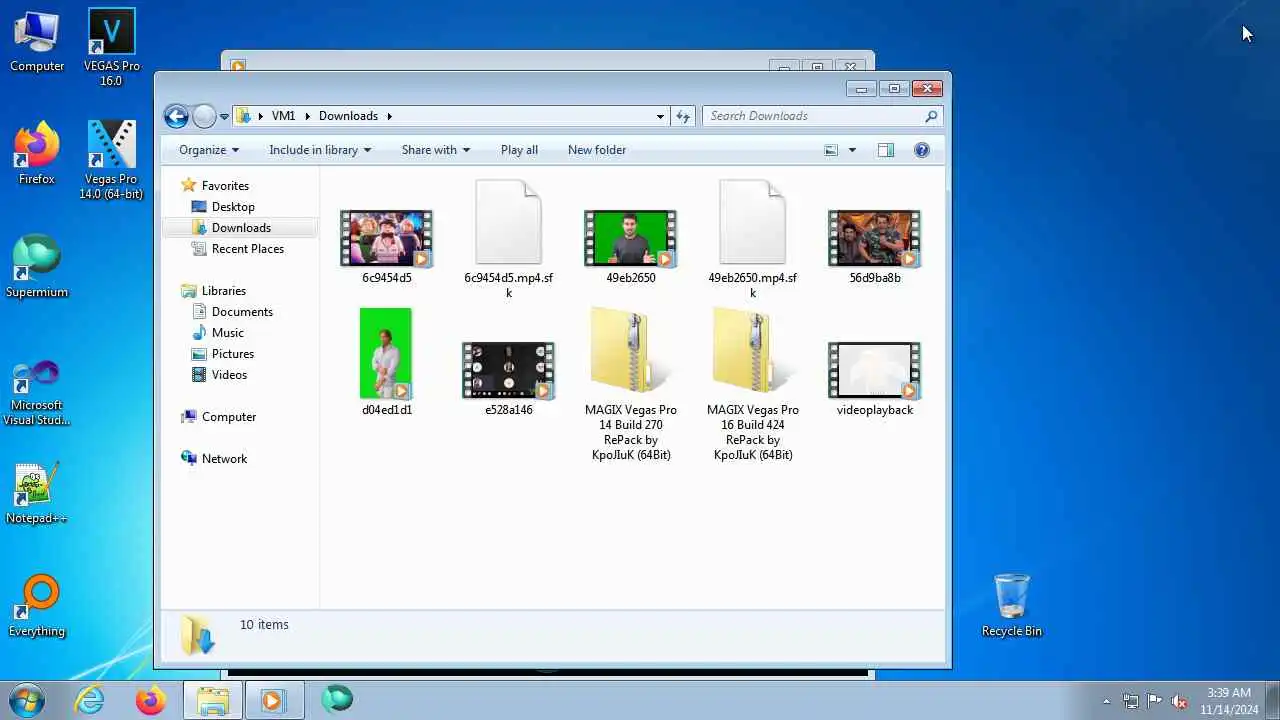The width and height of the screenshot is (1280, 720).
Task: Select the d04ed1d1 video file
Action: coord(386,362)
